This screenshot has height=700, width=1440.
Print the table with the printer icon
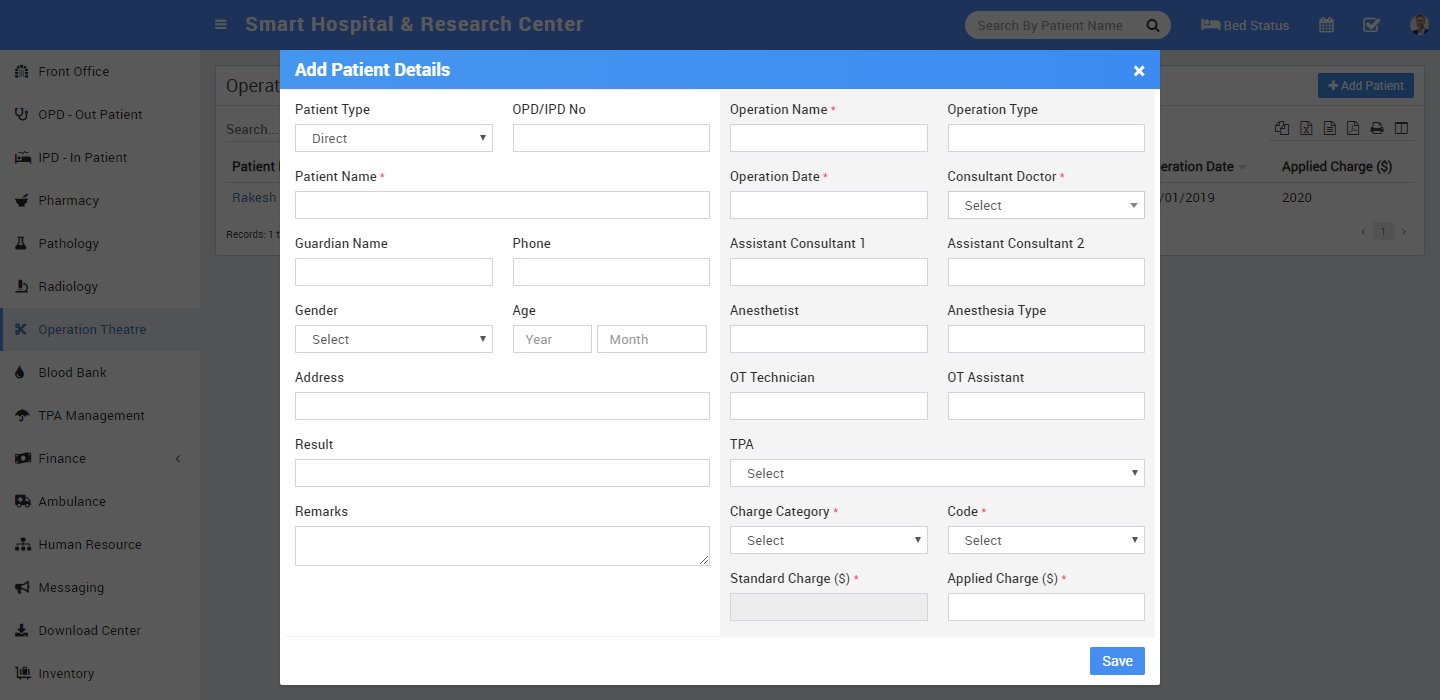click(x=1377, y=128)
